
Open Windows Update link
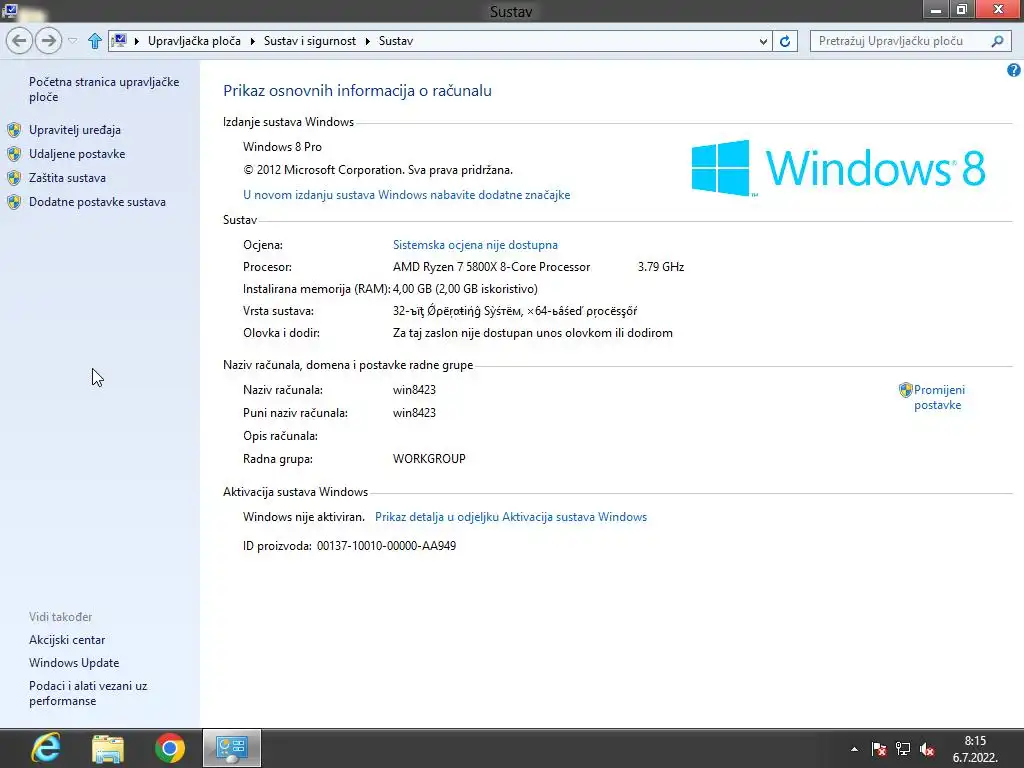(x=74, y=663)
